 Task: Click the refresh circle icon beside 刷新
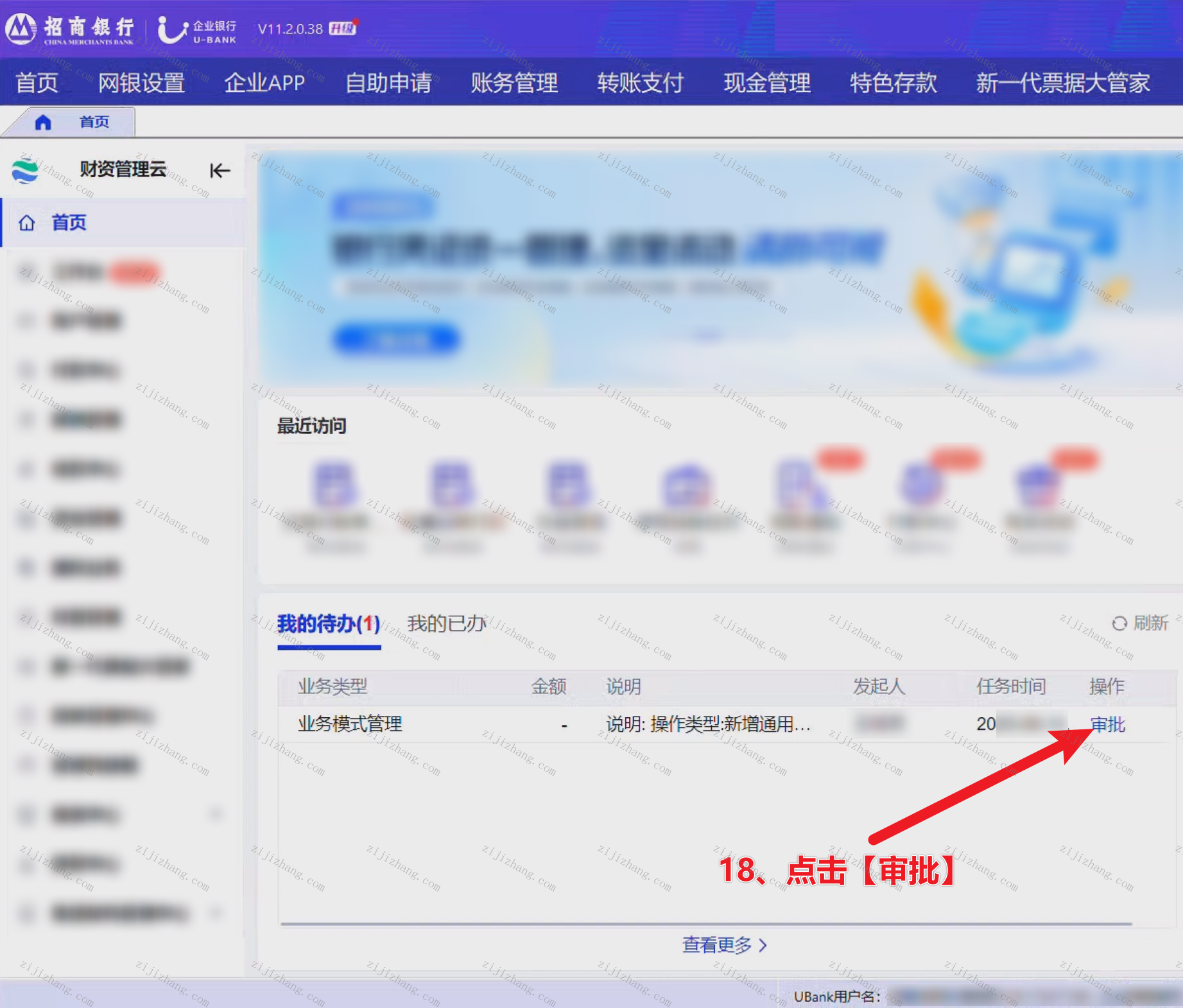[x=1119, y=623]
